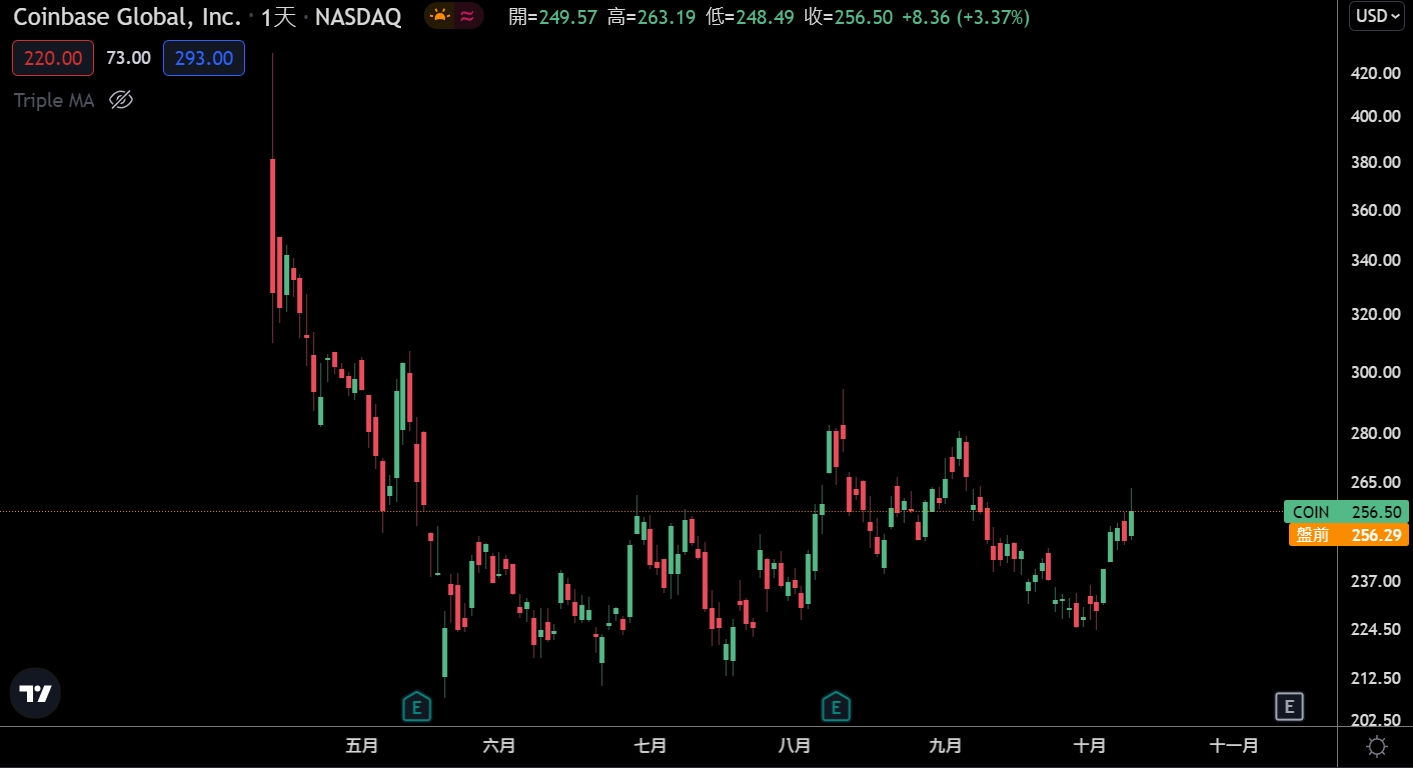Click the NASDAQ exchange label
Screen dimensions: 1413x768
358,16
